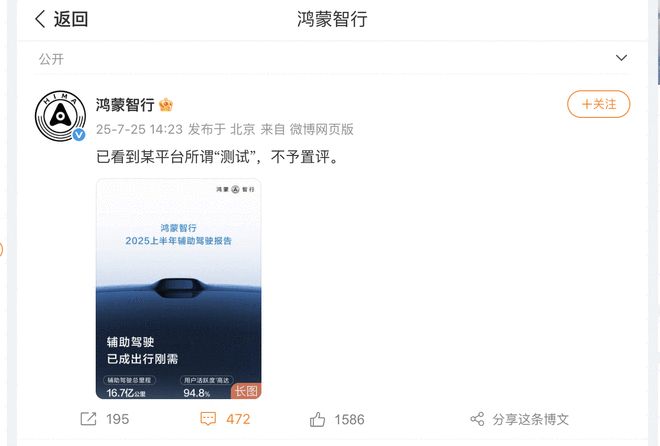660x446 pixels.
Task: Open the HIMA profile avatar
Action: (60, 116)
